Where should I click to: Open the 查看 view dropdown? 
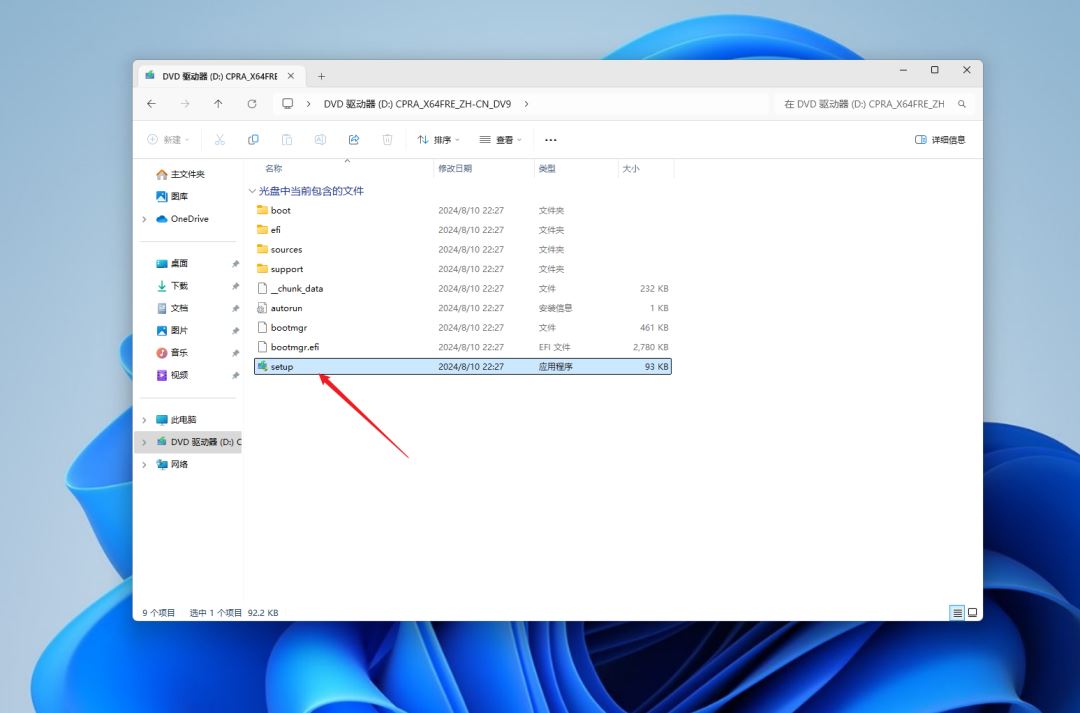(500, 140)
